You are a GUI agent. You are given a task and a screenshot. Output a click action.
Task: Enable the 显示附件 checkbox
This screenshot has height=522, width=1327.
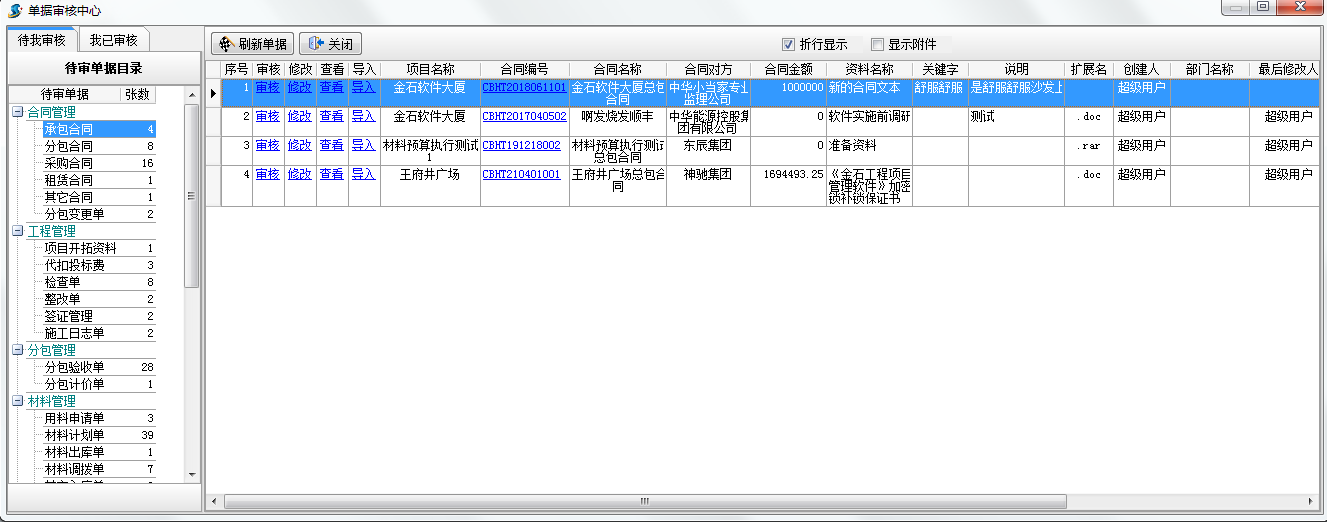pyautogui.click(x=877, y=44)
